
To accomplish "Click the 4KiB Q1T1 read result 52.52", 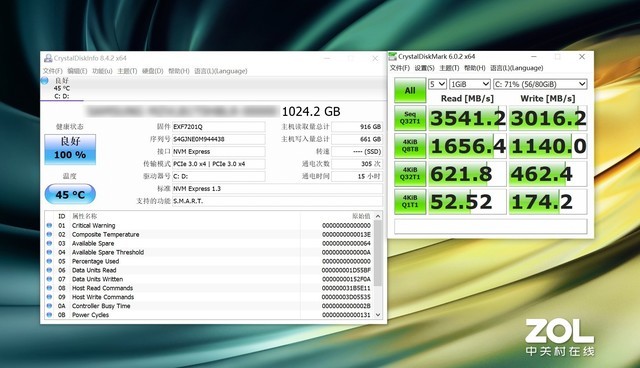I will click(467, 202).
